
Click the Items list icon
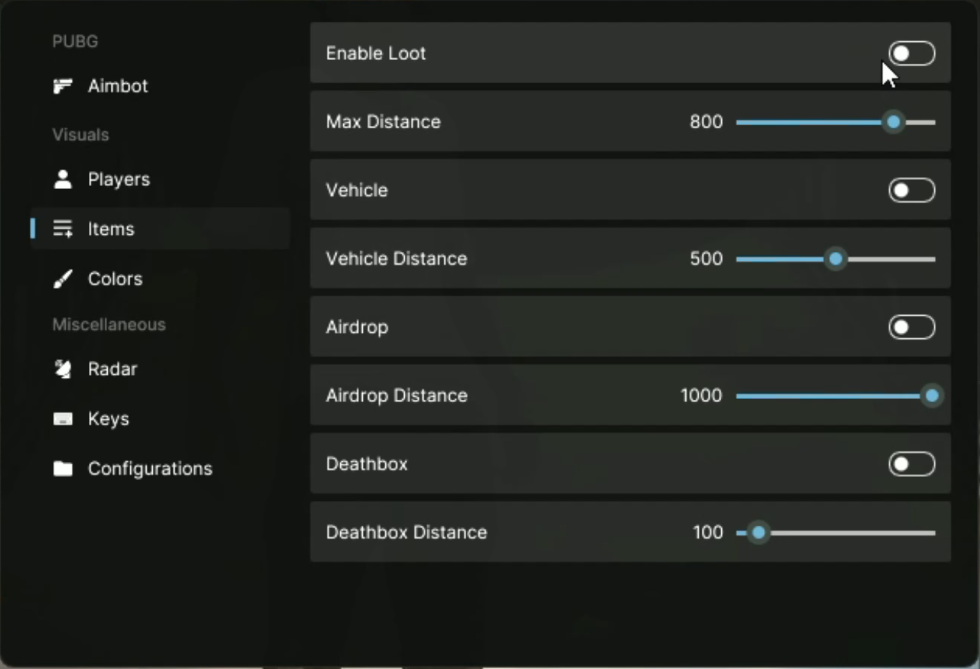pos(63,229)
